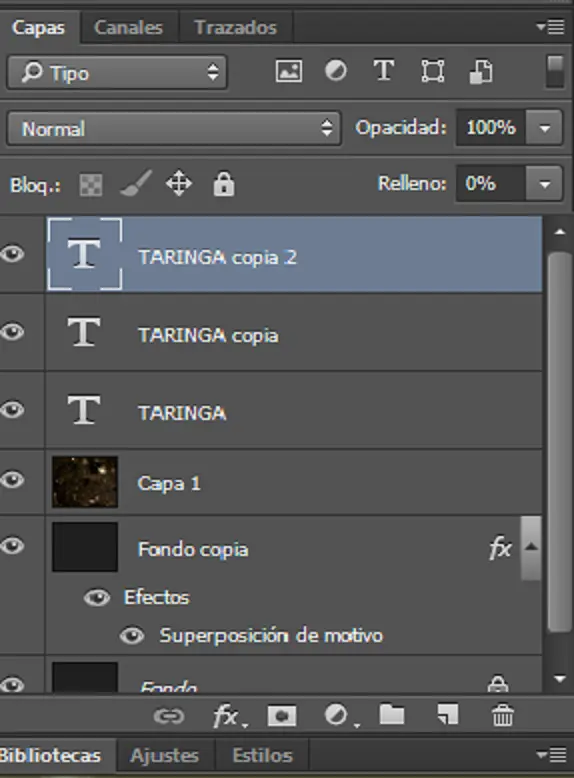Click layers list scrollbar down arrow
The height and width of the screenshot is (778, 574).
point(560,678)
